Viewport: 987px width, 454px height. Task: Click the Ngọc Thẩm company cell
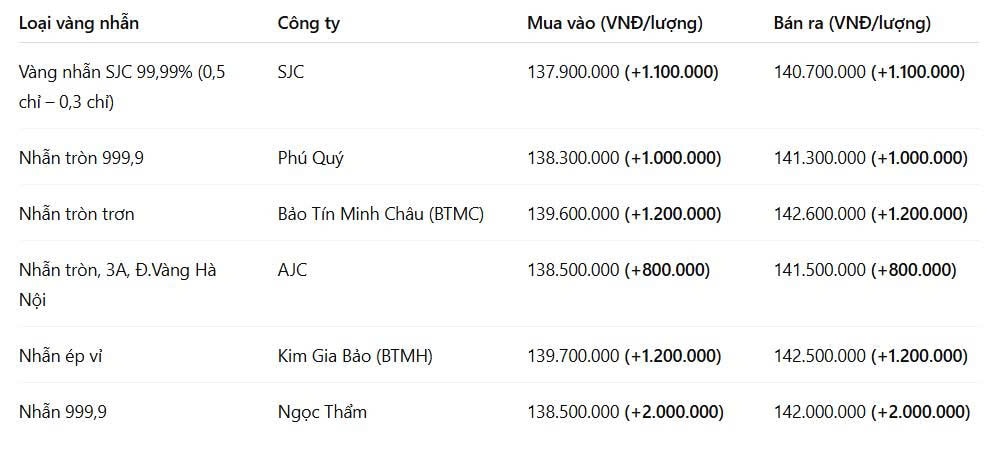[322, 412]
